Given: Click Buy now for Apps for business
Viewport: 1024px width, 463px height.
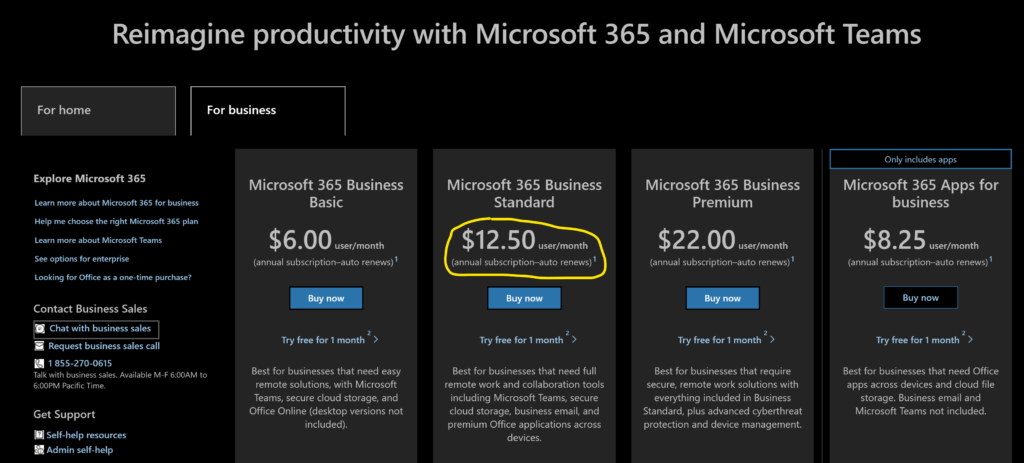Looking at the screenshot, I should (x=921, y=298).
